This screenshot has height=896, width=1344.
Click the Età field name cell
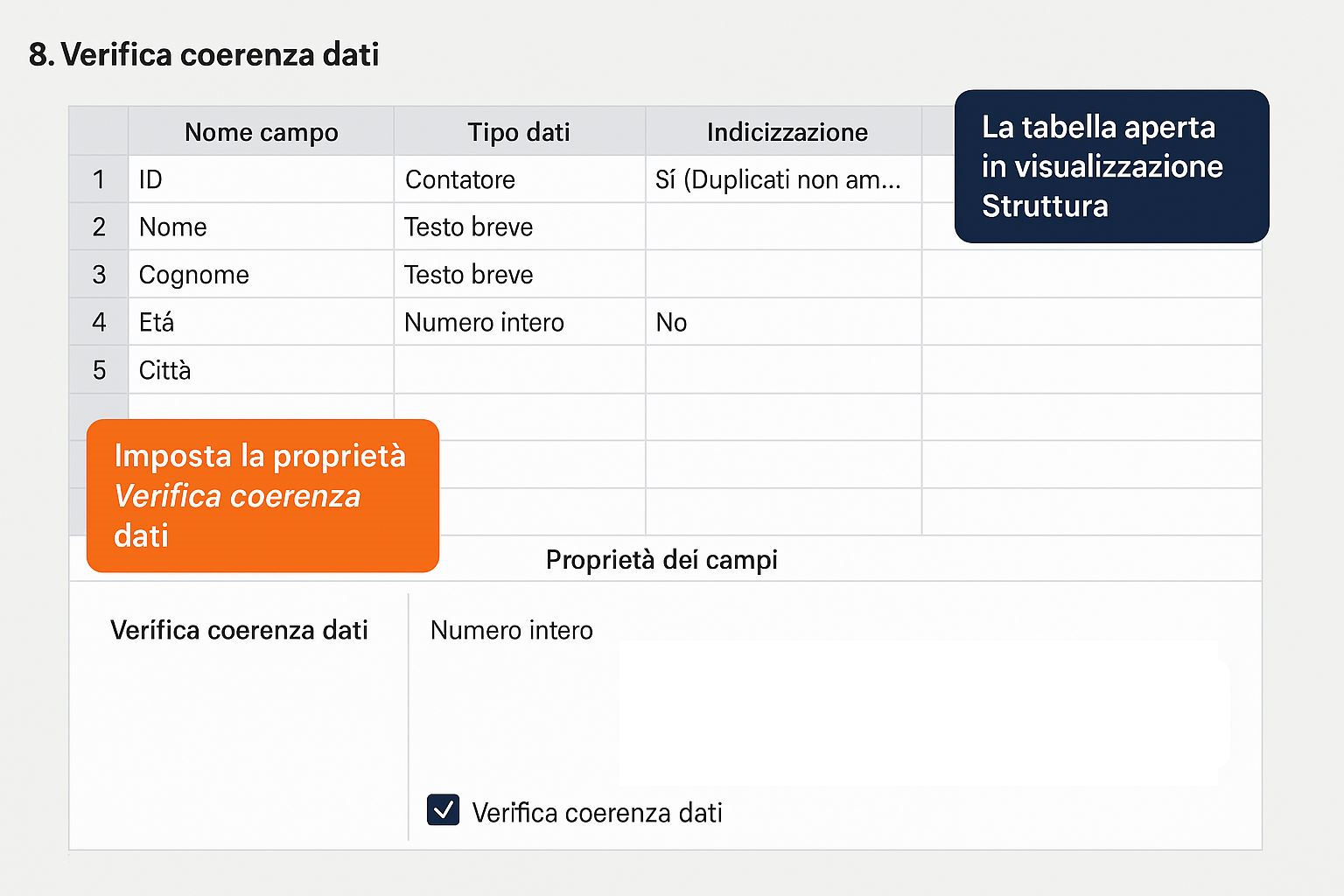tap(261, 322)
